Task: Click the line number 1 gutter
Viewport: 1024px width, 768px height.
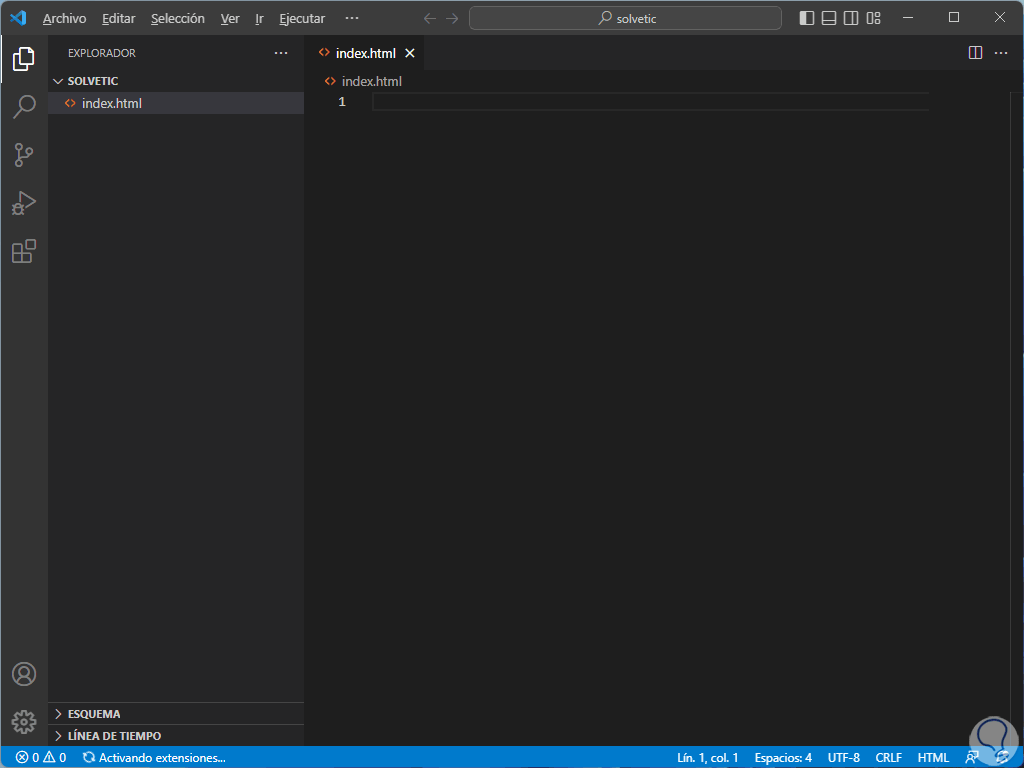Action: click(342, 101)
